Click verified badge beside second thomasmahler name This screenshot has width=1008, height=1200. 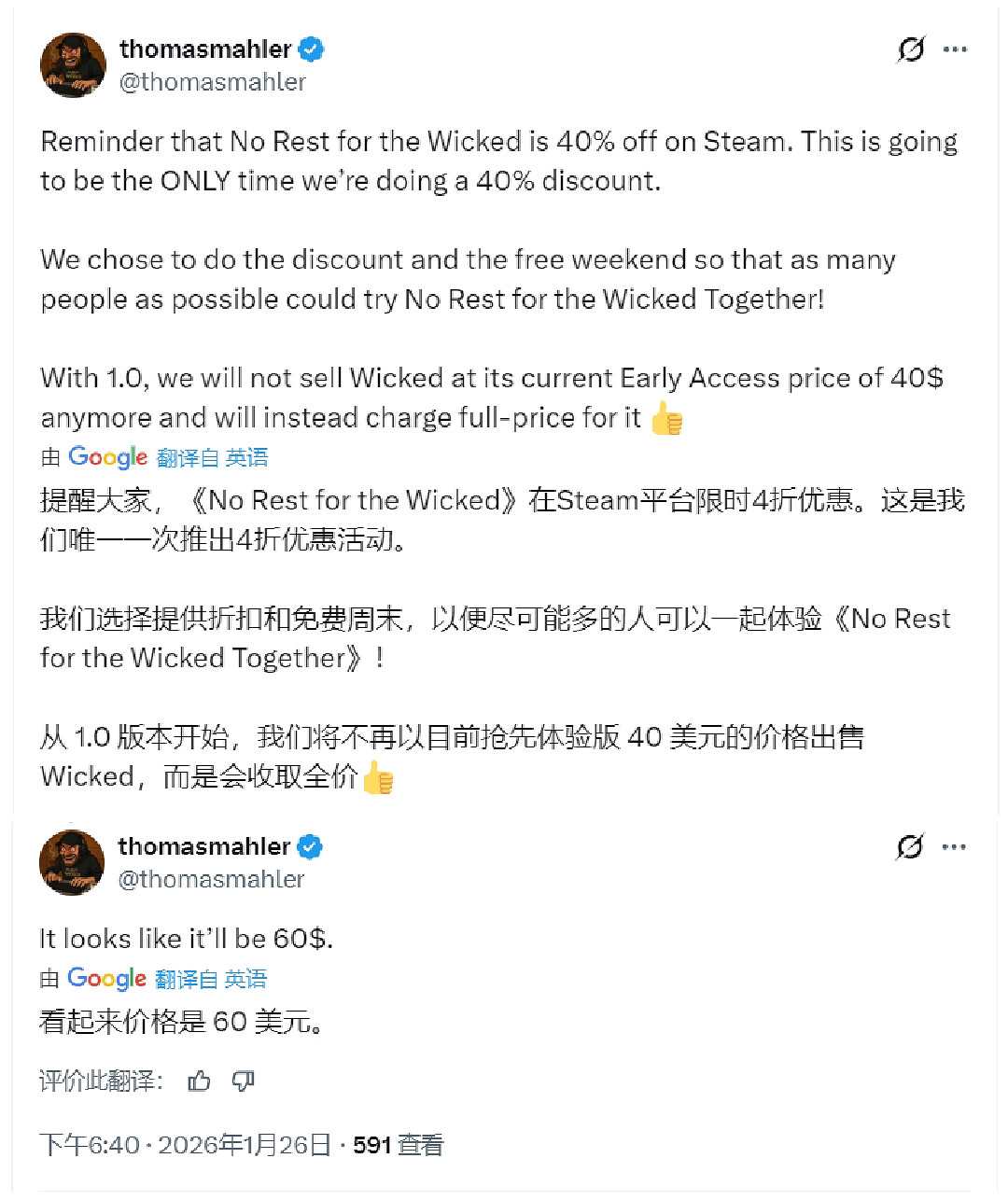click(310, 846)
